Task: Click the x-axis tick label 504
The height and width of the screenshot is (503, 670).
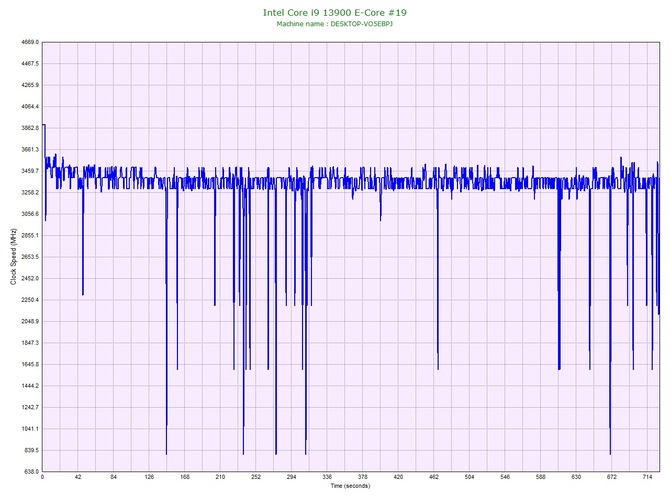Action: [x=469, y=477]
